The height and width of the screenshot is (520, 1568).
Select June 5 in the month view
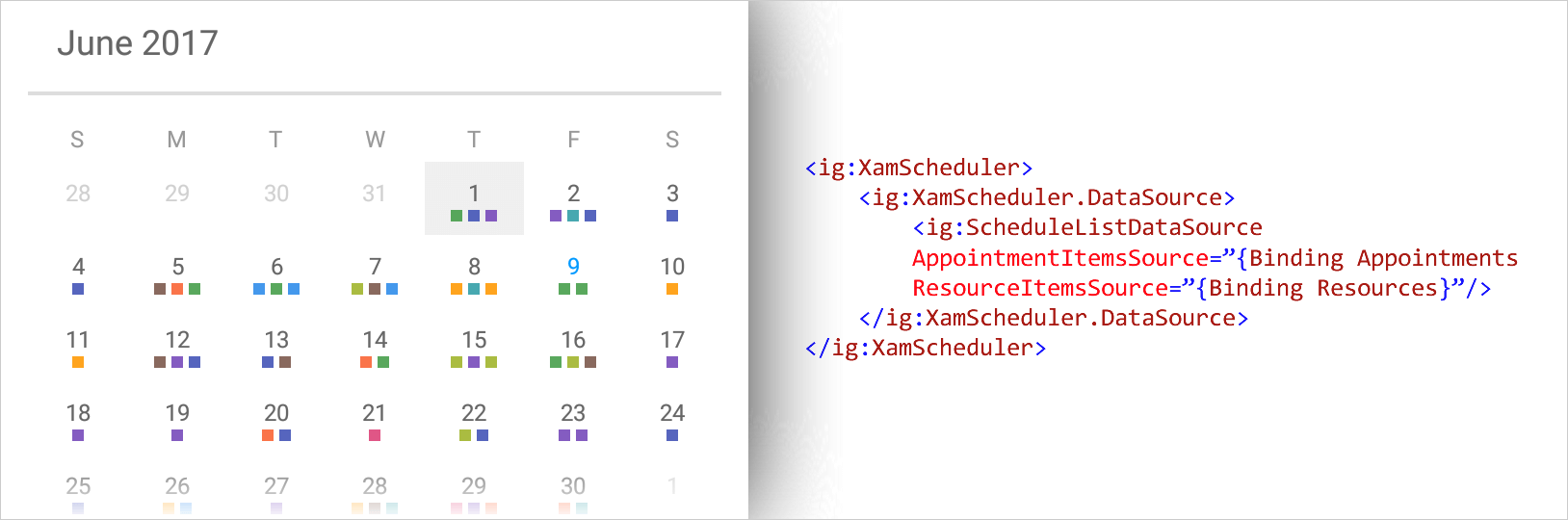(178, 267)
